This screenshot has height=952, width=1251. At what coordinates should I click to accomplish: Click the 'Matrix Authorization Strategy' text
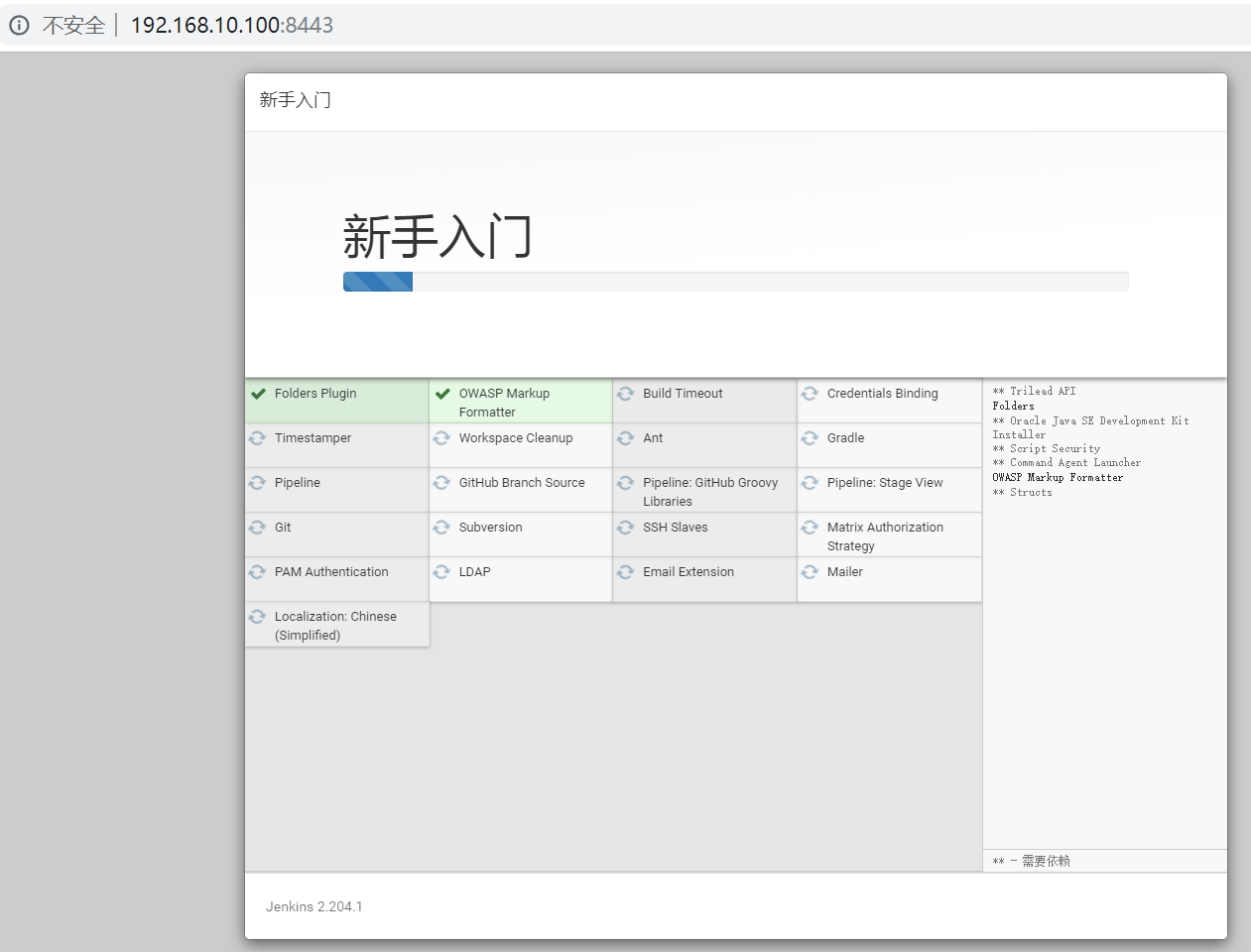click(885, 536)
